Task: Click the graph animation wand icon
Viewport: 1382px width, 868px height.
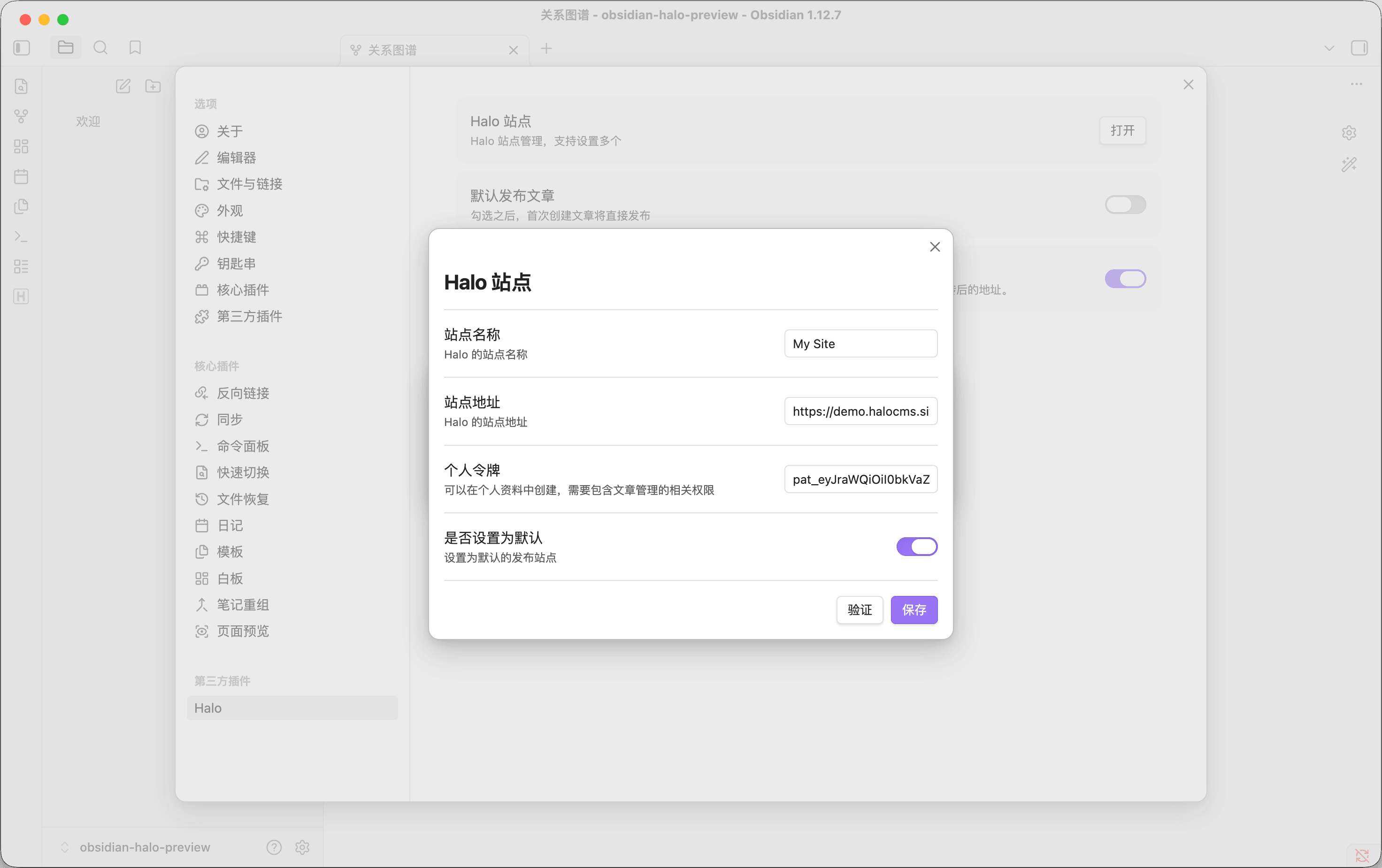Action: [1349, 165]
